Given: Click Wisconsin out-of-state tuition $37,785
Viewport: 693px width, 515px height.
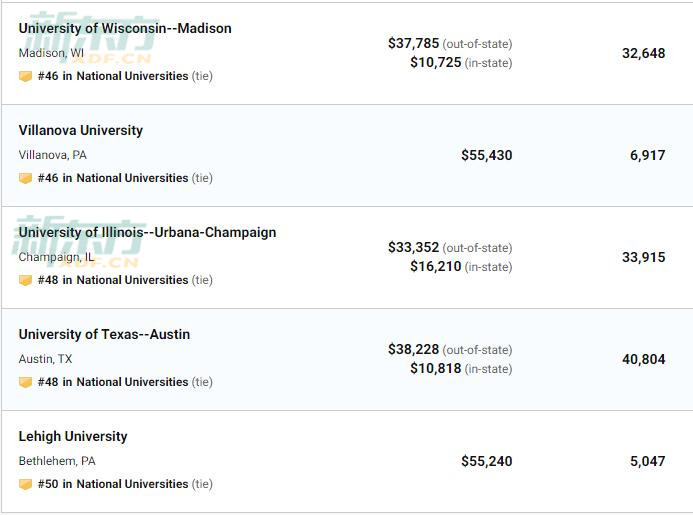Looking at the screenshot, I should pyautogui.click(x=414, y=43).
